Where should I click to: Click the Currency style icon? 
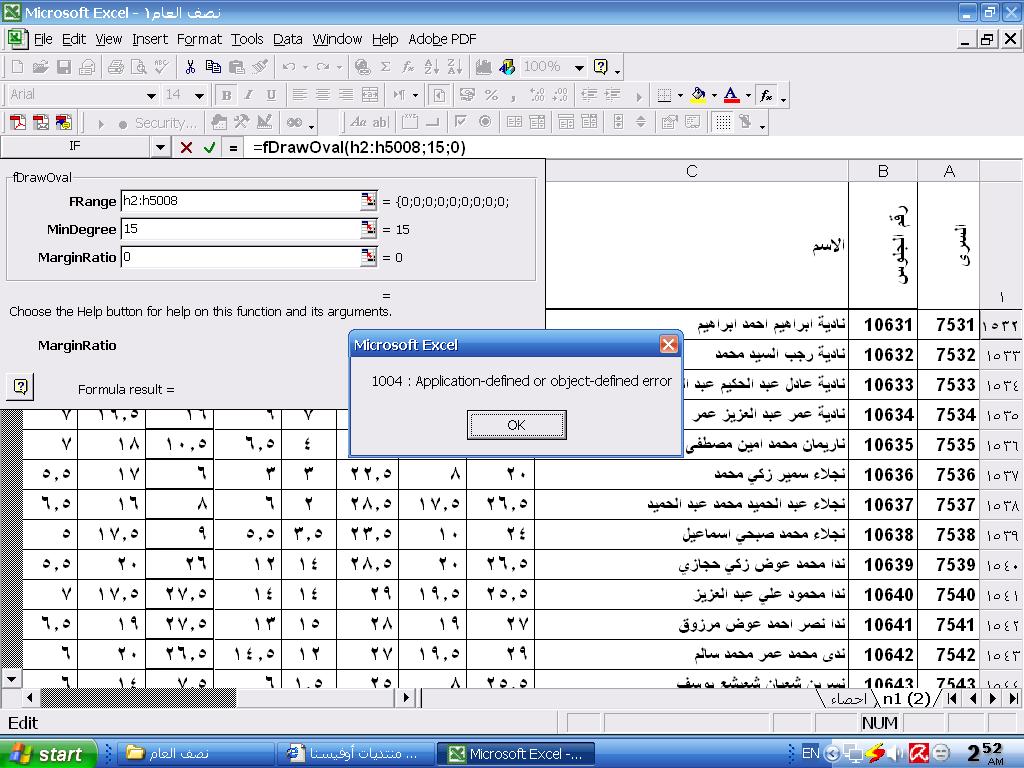(467, 95)
